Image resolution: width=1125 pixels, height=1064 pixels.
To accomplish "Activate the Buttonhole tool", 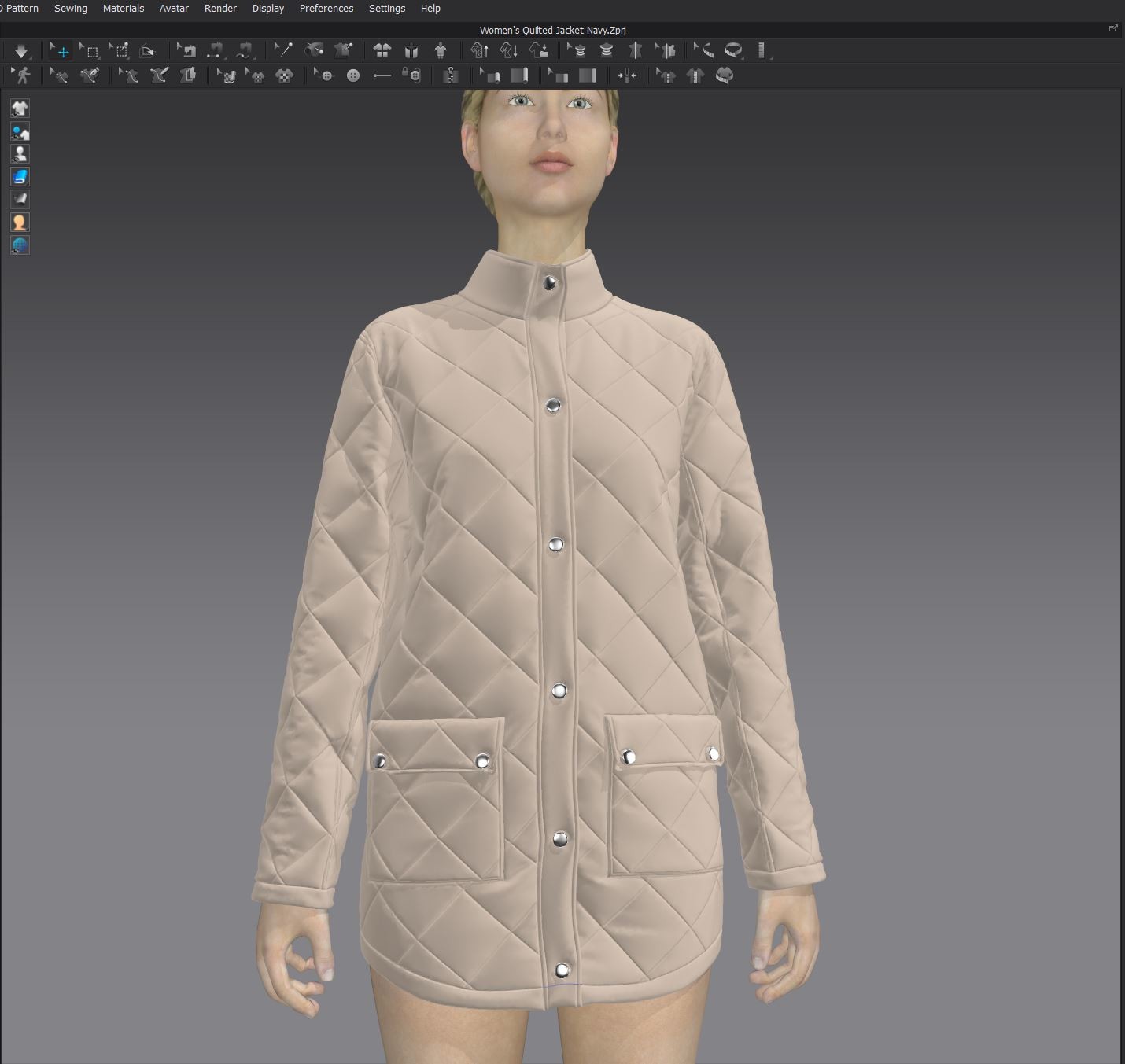I will [x=383, y=75].
